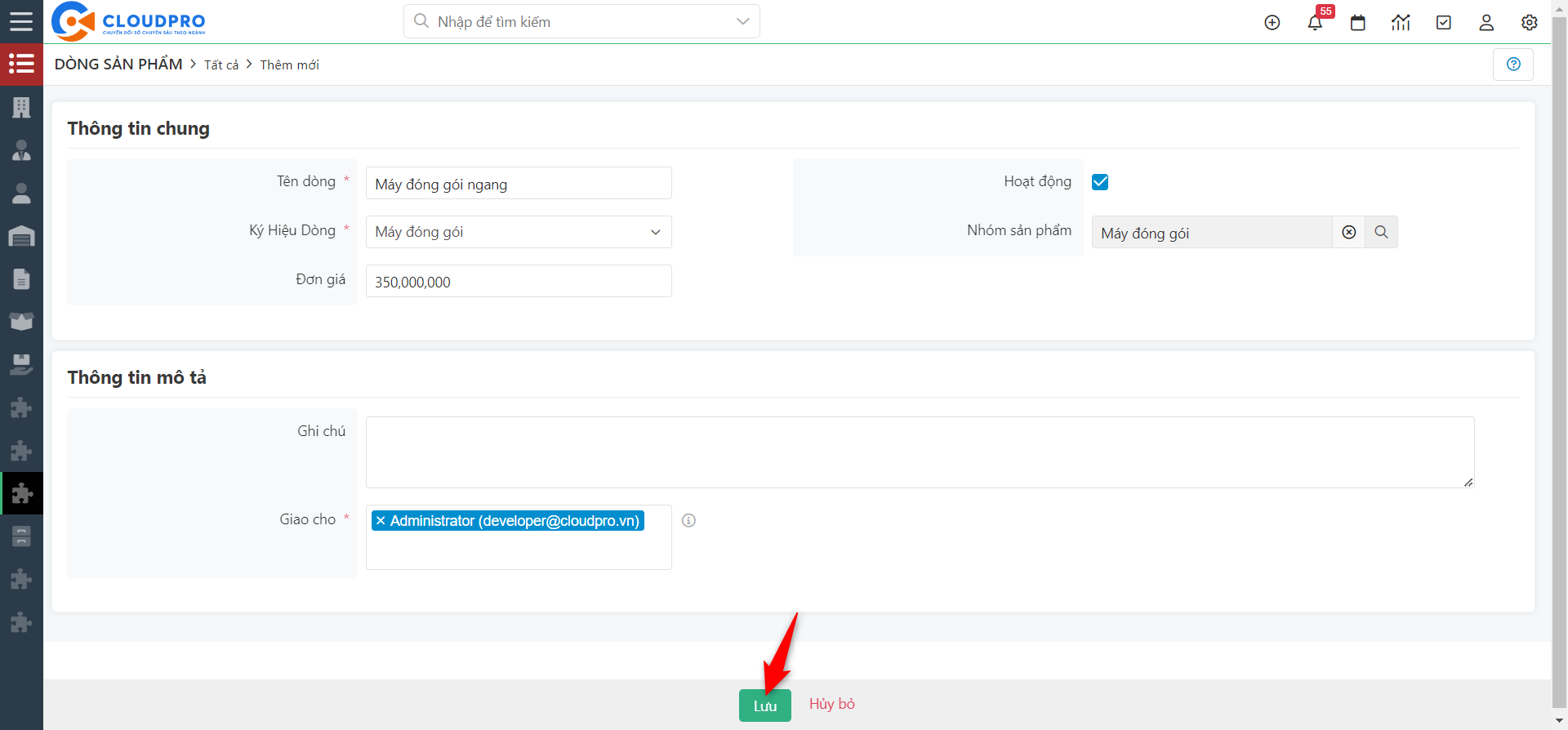Click the Ghi chú textarea
The width and height of the screenshot is (1568, 730).
click(x=920, y=452)
